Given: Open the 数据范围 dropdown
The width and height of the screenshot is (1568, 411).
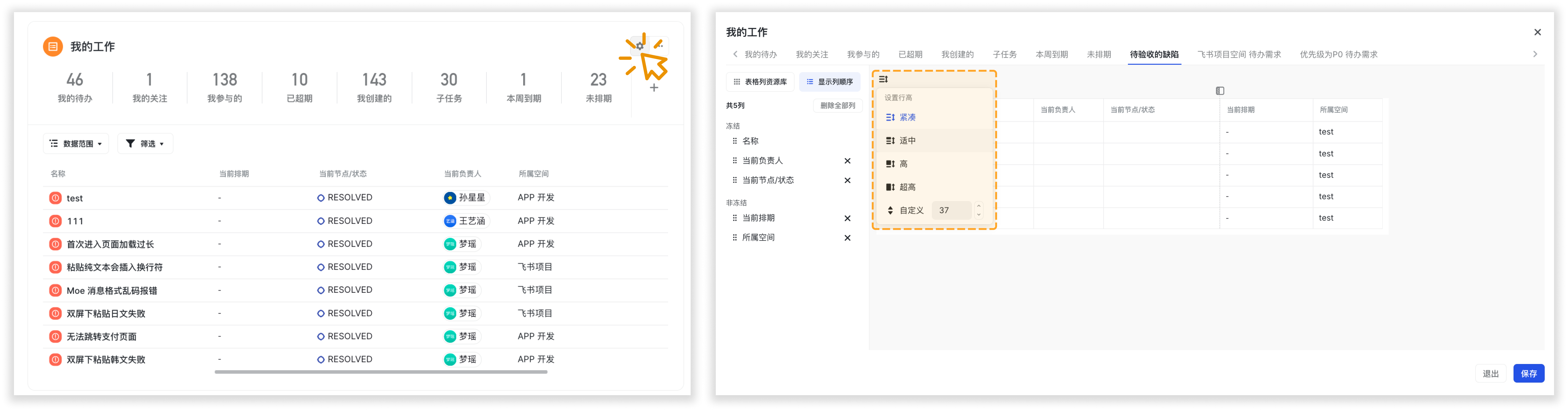Looking at the screenshot, I should point(76,144).
